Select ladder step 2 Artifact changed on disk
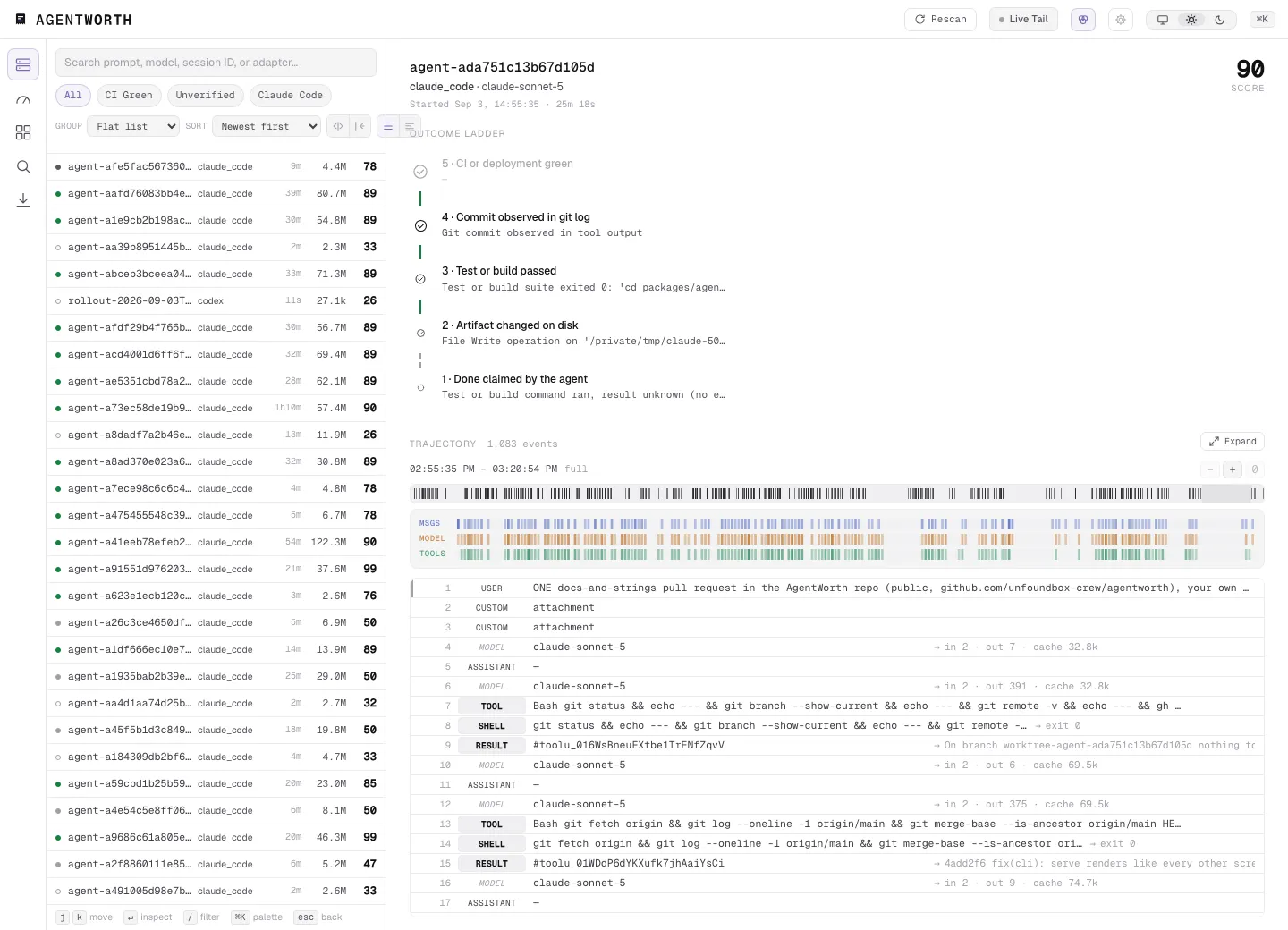 pyautogui.click(x=569, y=333)
